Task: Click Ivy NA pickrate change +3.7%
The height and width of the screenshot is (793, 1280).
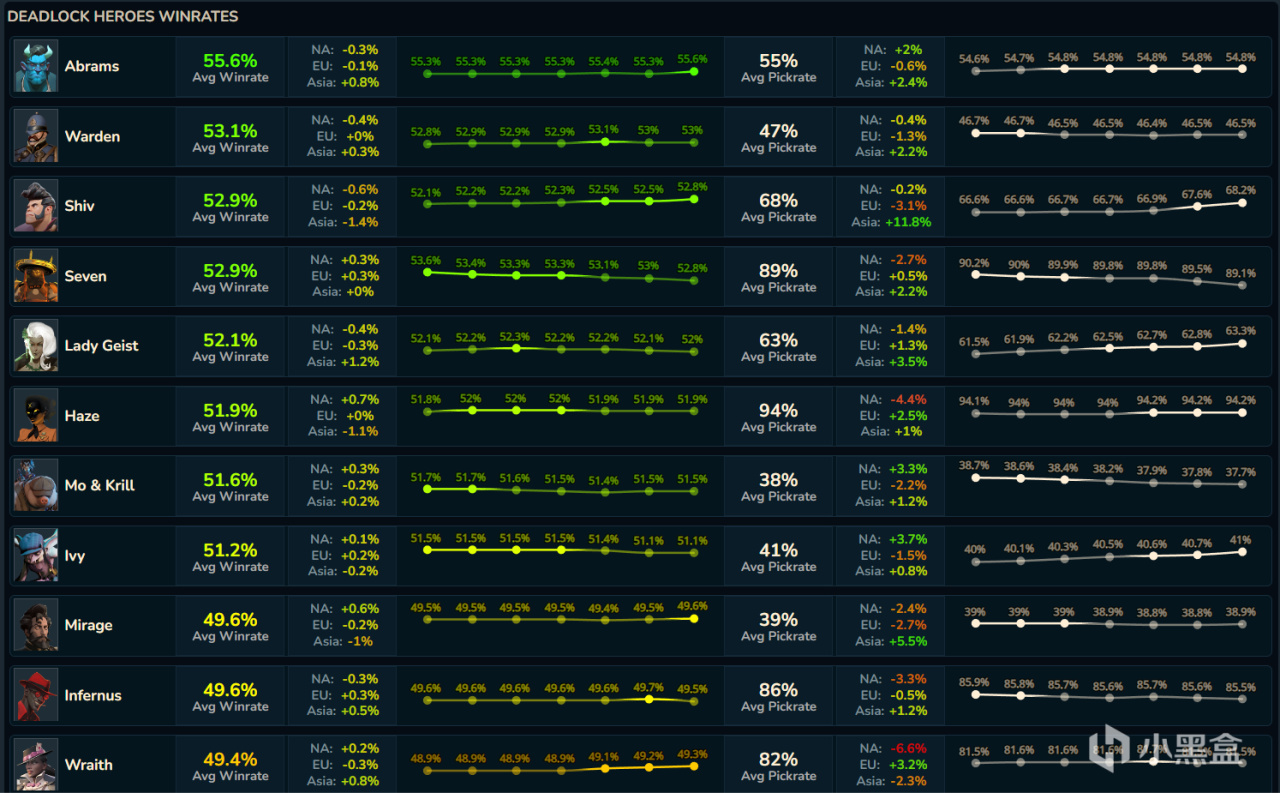Action: click(908, 539)
